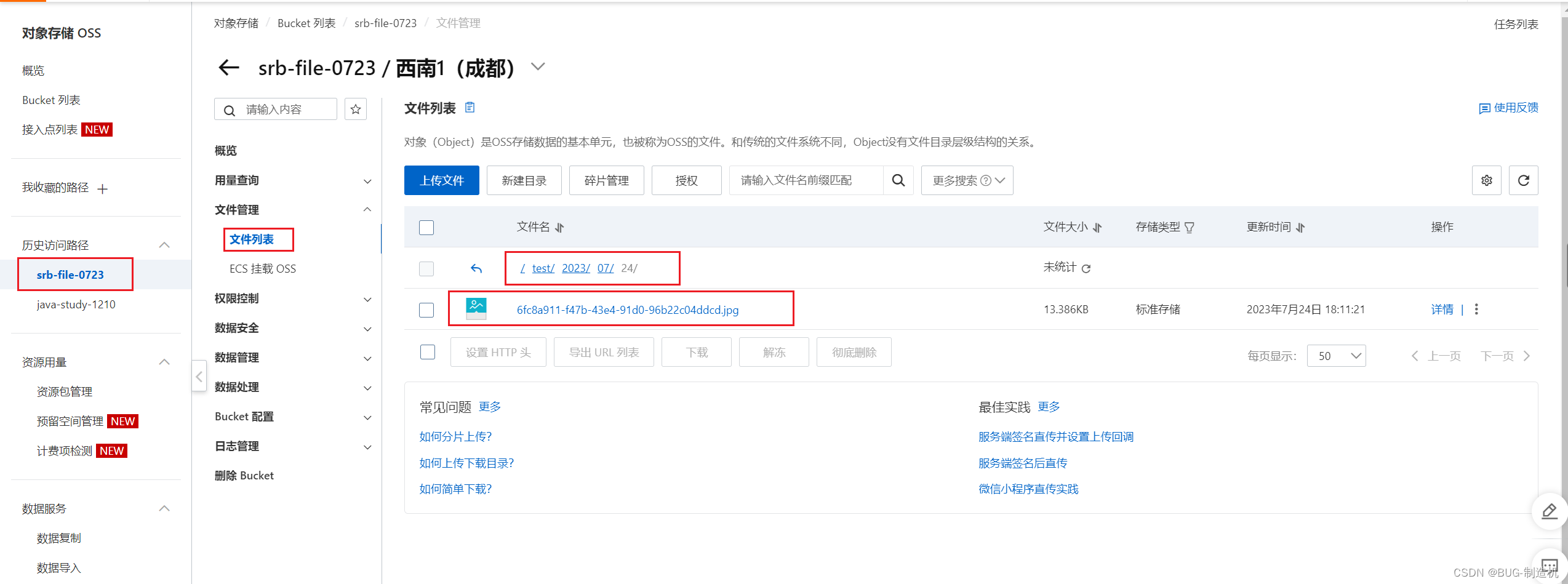1568x584 pixels.
Task: Open the gear column settings icon
Action: 1487,180
